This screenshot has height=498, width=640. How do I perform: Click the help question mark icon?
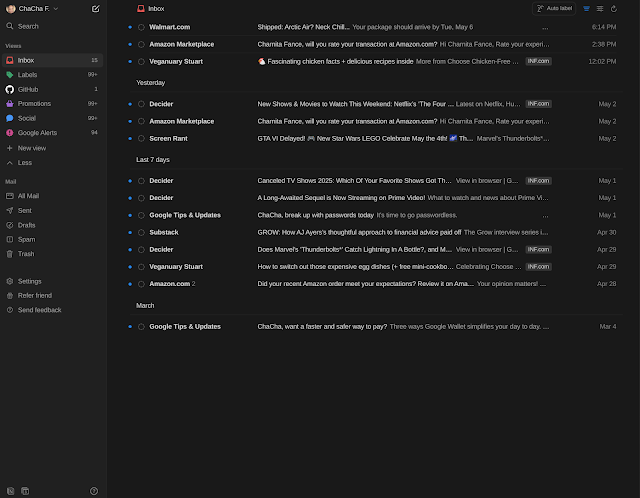coord(94,491)
